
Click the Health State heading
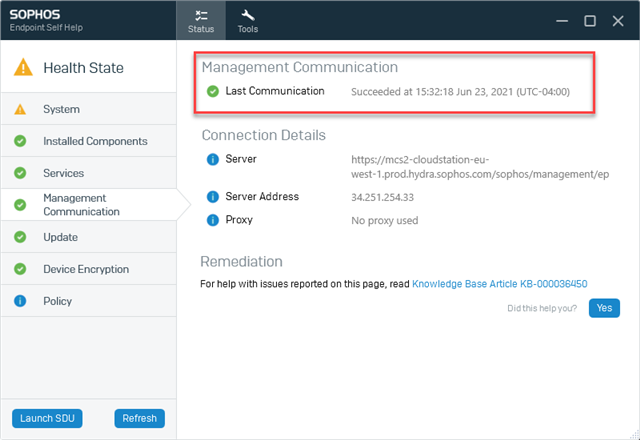[83, 68]
